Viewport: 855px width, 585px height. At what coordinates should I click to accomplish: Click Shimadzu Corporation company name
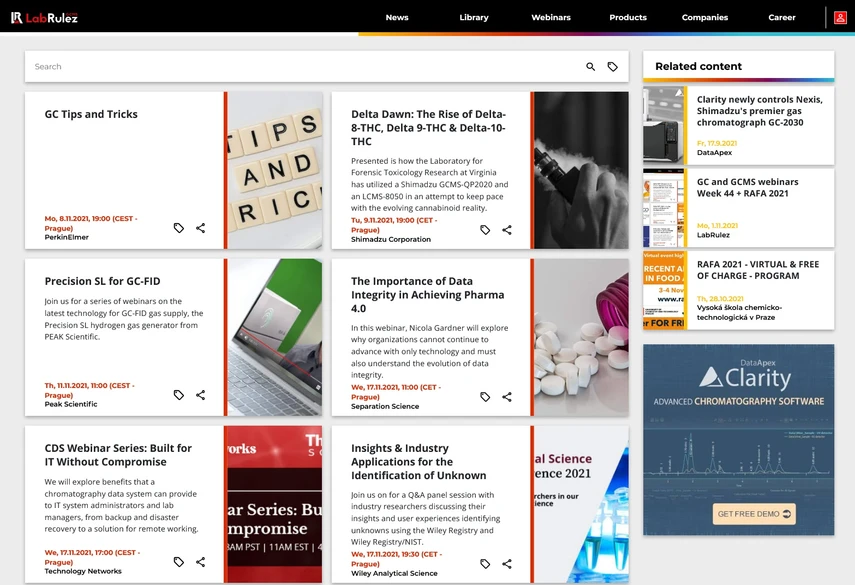[x=391, y=239]
